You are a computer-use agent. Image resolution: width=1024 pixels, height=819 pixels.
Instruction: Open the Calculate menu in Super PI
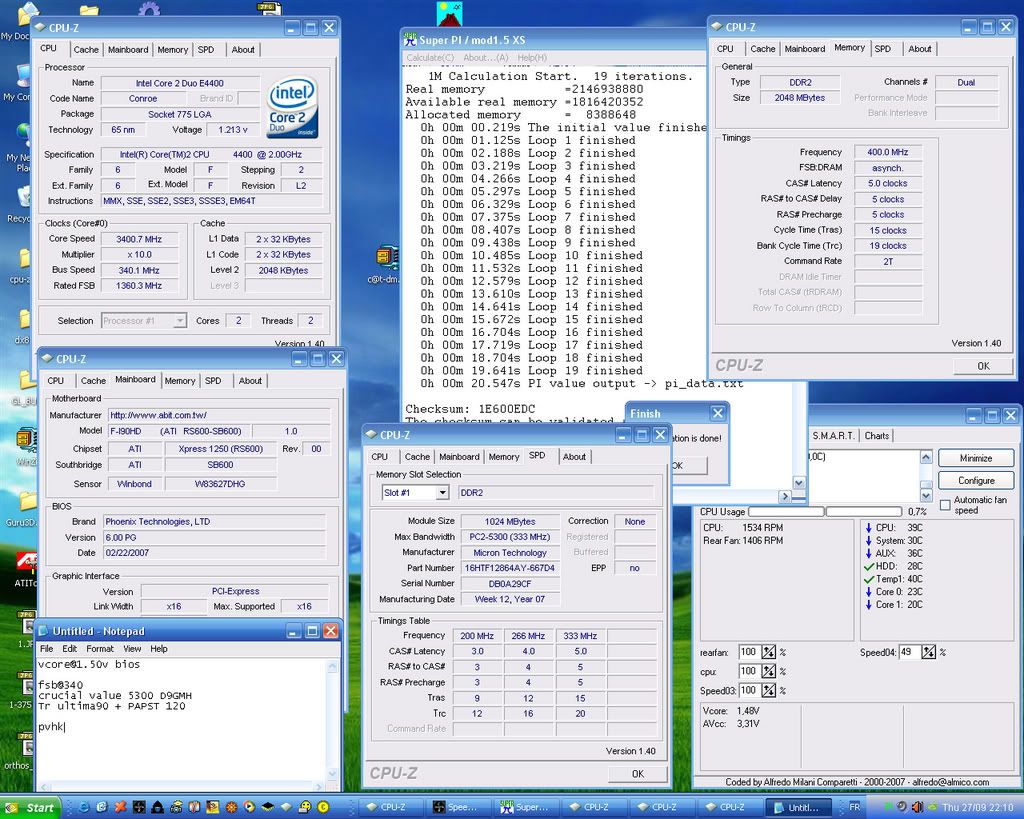coord(431,58)
